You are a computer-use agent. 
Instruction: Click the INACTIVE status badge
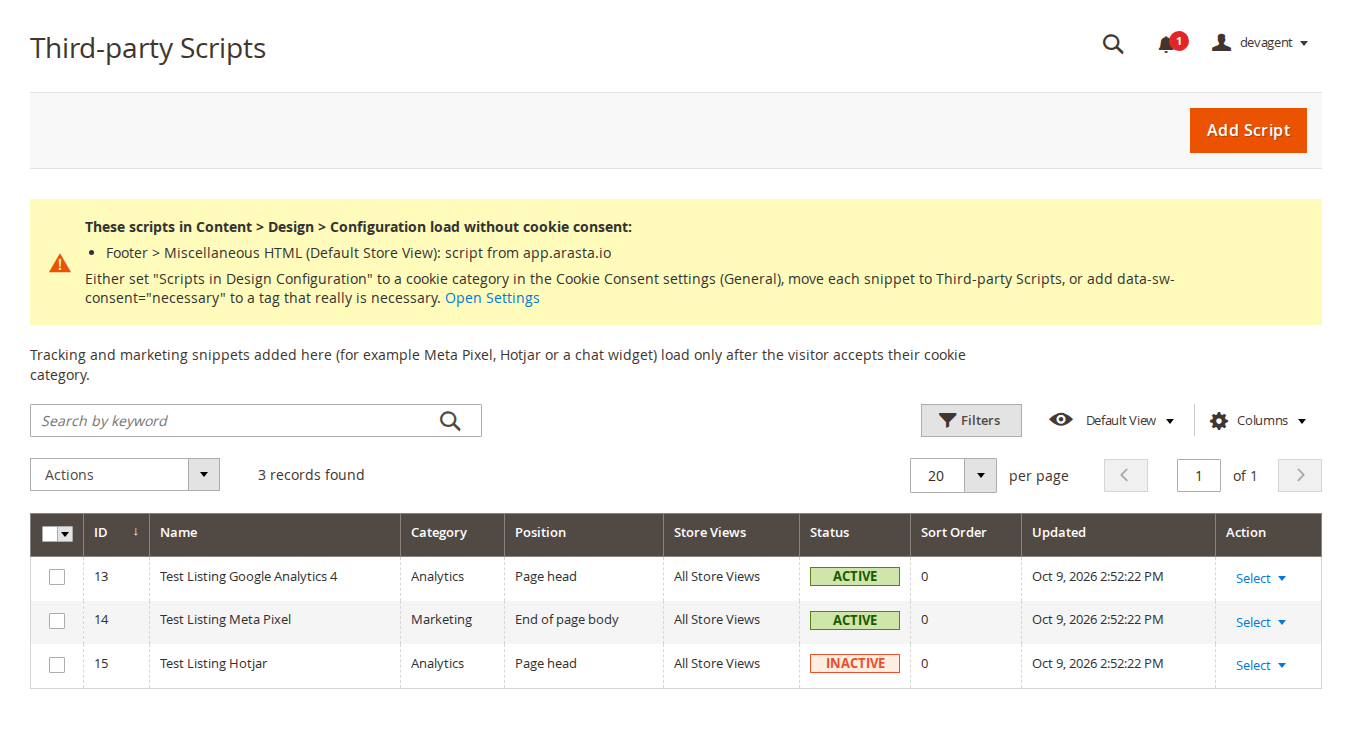pos(855,663)
